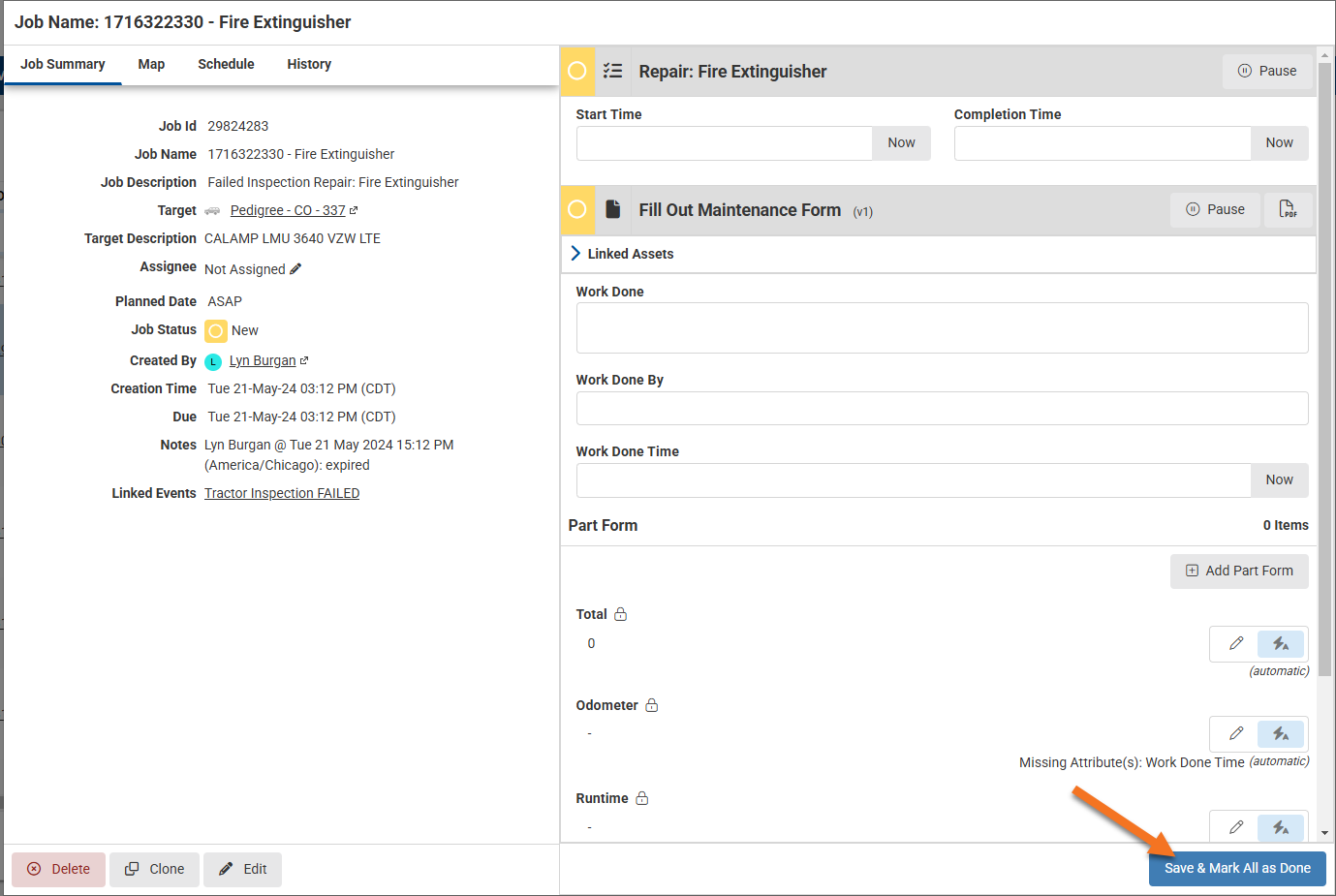The height and width of the screenshot is (896, 1336).
Task: Click the pencil icon next to Not Assigned
Action: 295,269
